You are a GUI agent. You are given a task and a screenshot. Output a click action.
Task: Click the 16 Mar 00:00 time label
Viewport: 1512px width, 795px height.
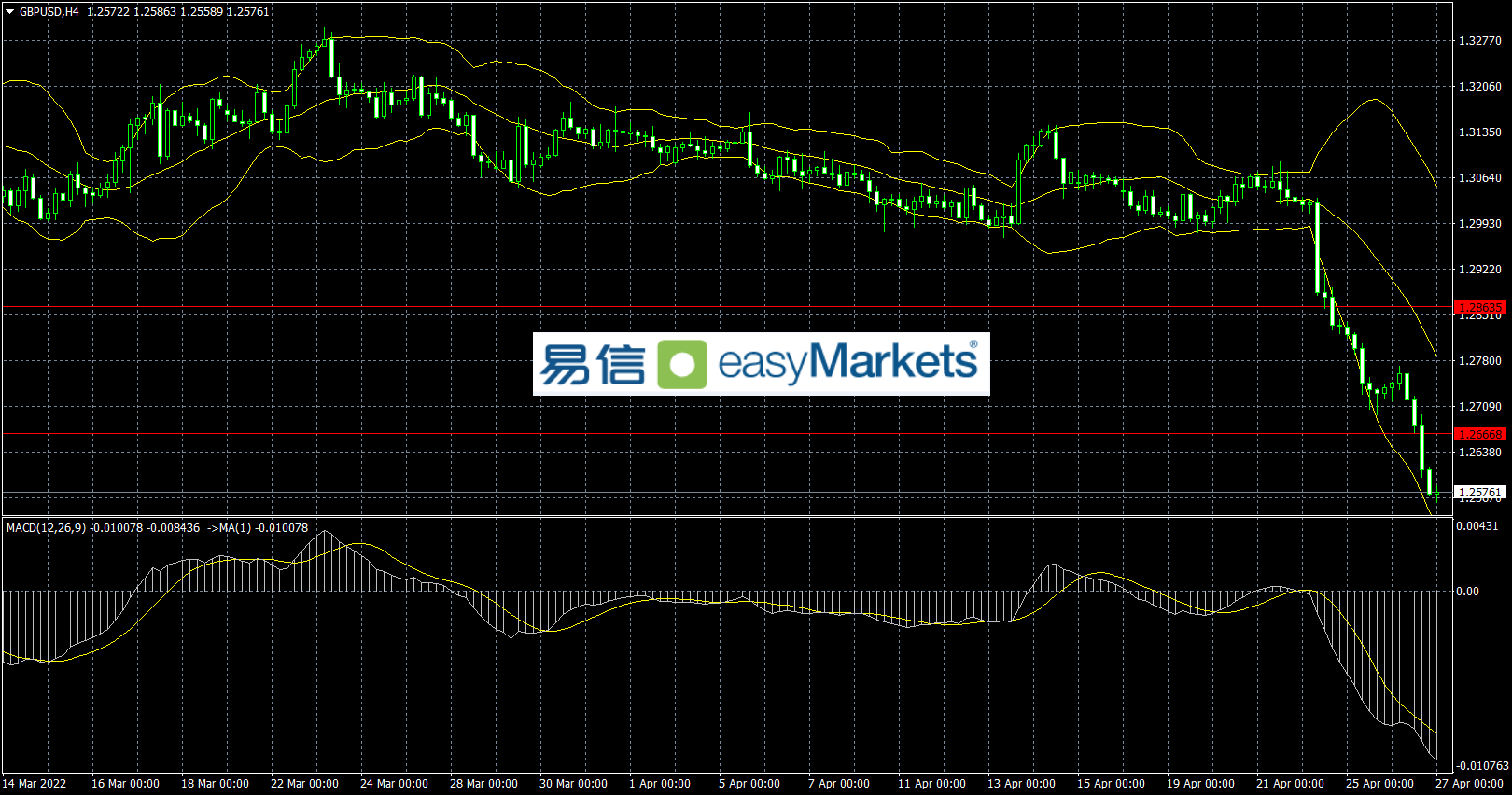(125, 784)
